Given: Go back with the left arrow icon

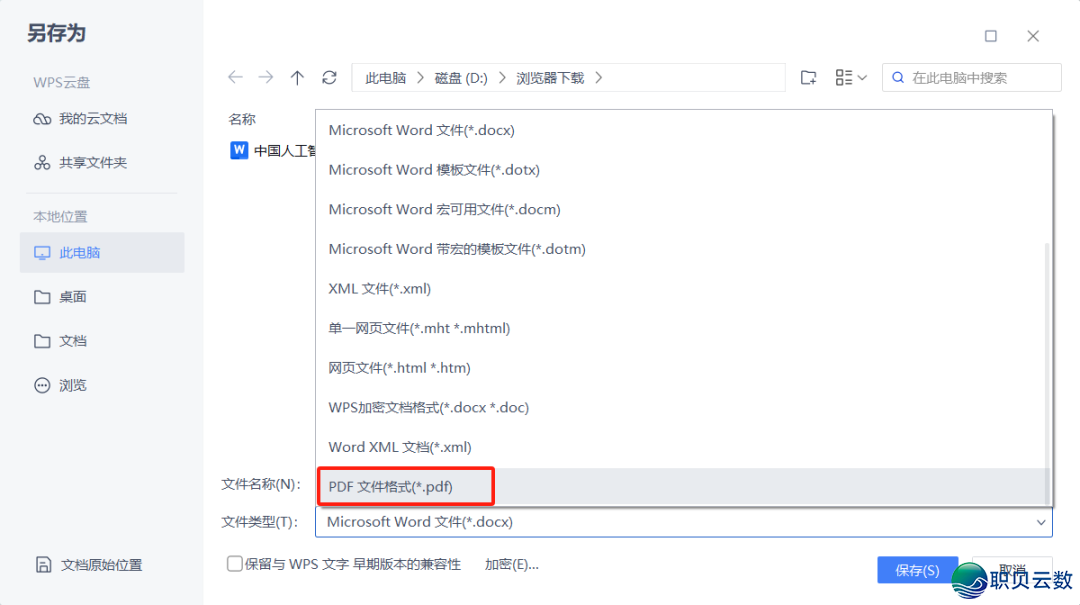Looking at the screenshot, I should tap(236, 77).
